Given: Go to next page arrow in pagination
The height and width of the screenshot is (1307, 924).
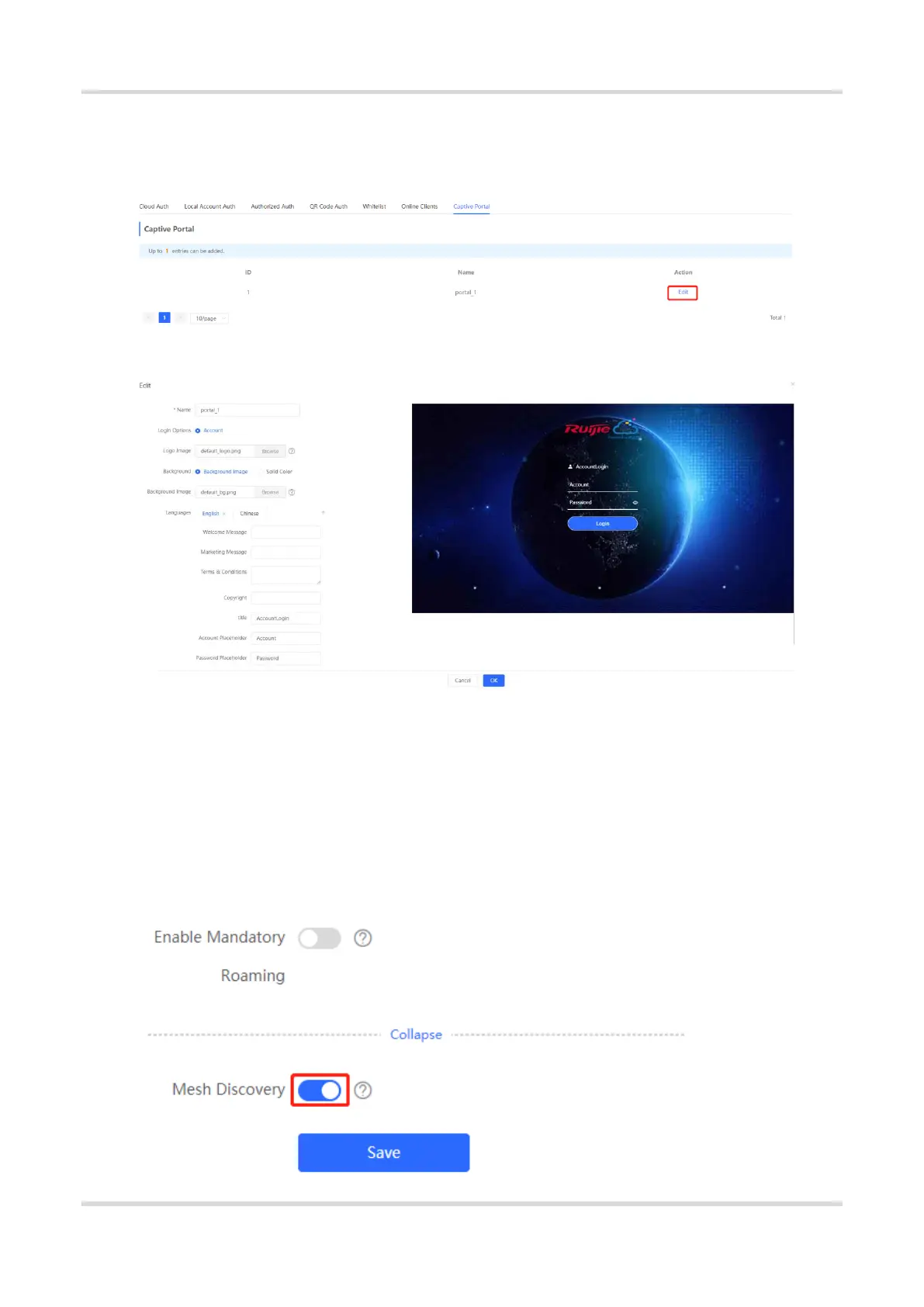Looking at the screenshot, I should pos(180,317).
